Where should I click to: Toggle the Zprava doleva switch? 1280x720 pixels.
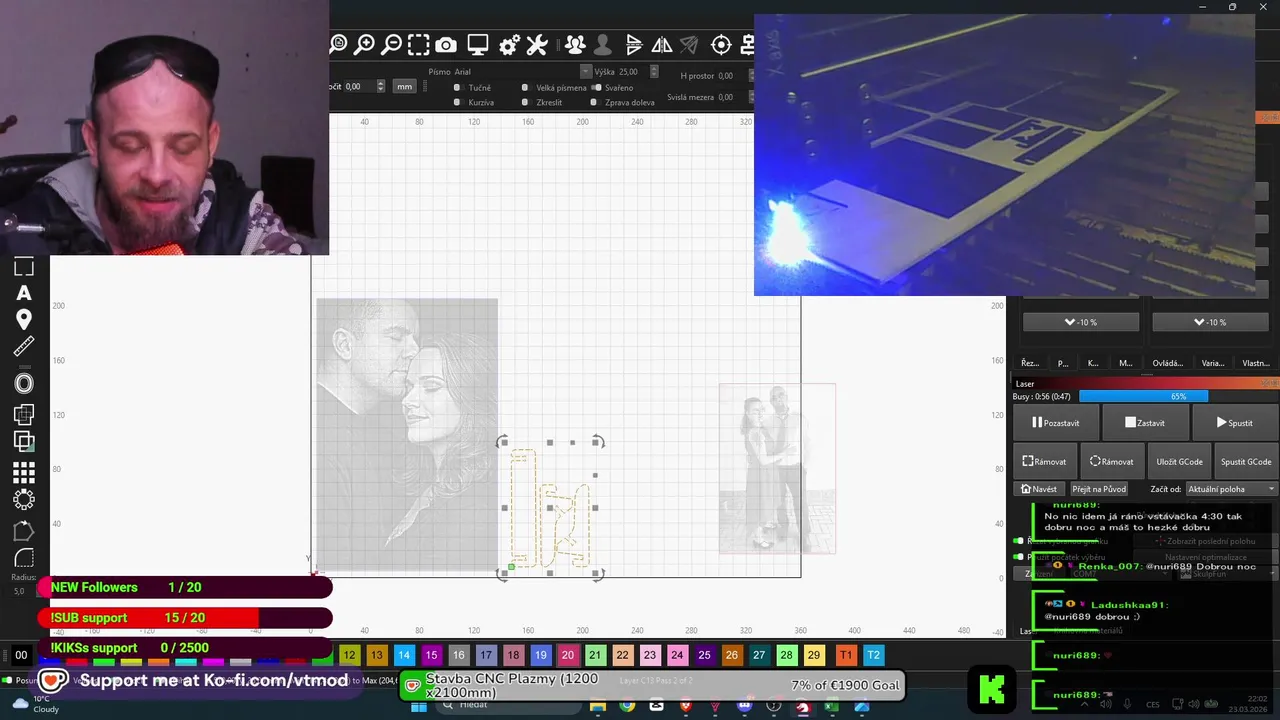(594, 102)
